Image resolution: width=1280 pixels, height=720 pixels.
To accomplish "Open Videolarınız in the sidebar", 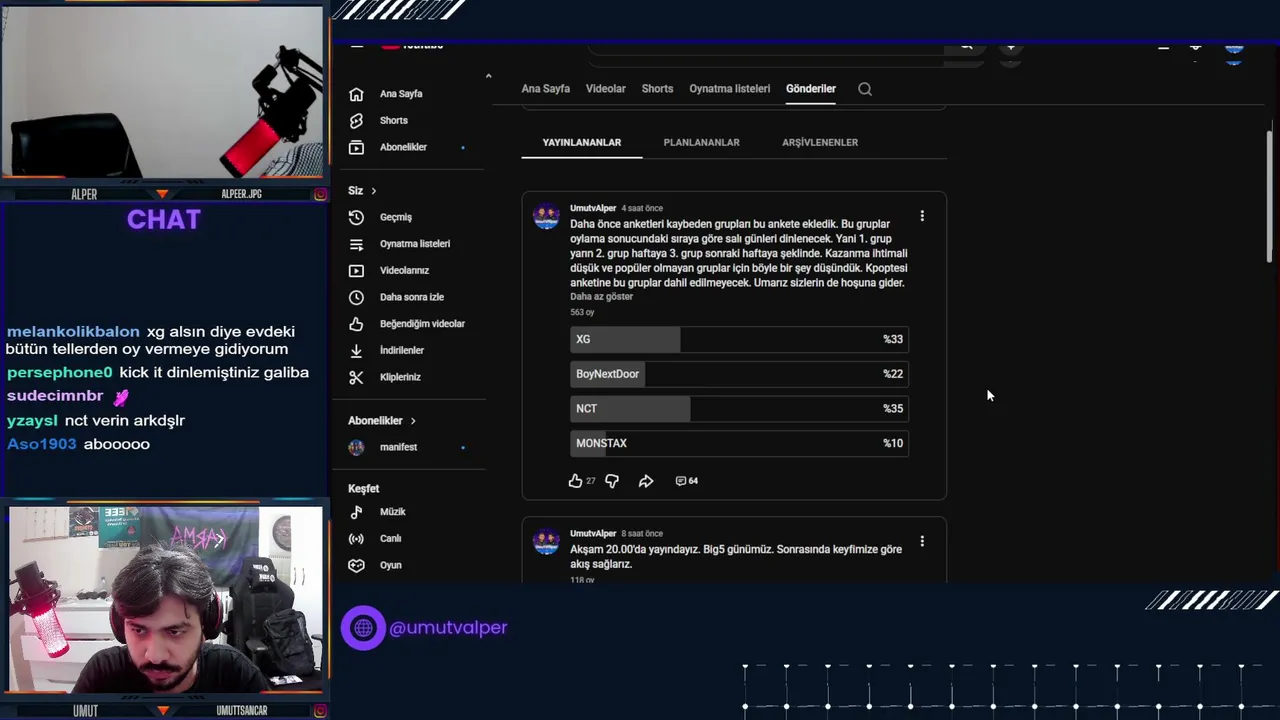I will (x=404, y=270).
